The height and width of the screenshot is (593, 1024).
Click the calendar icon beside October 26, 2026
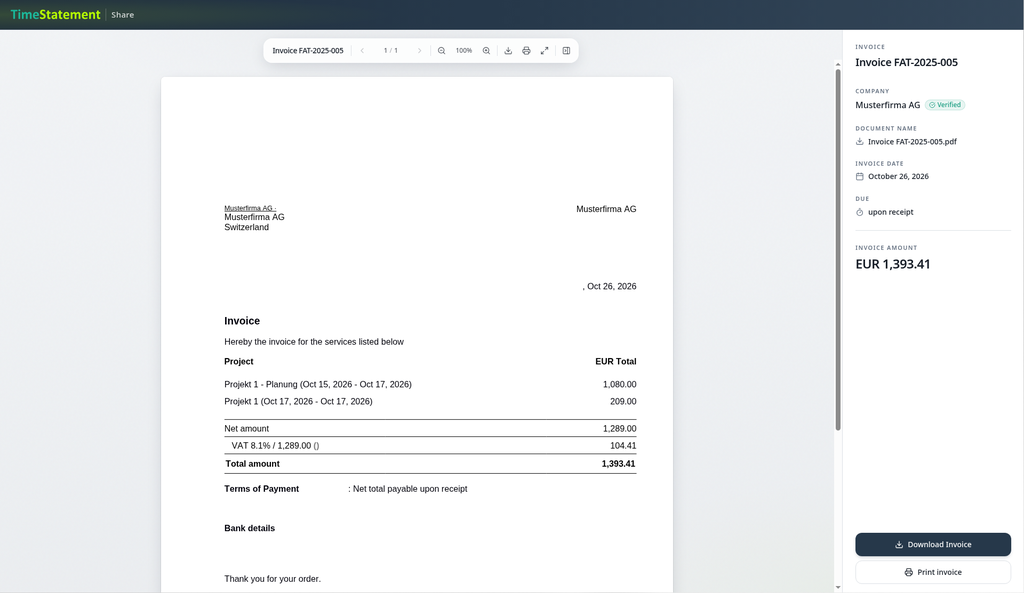pyautogui.click(x=859, y=176)
